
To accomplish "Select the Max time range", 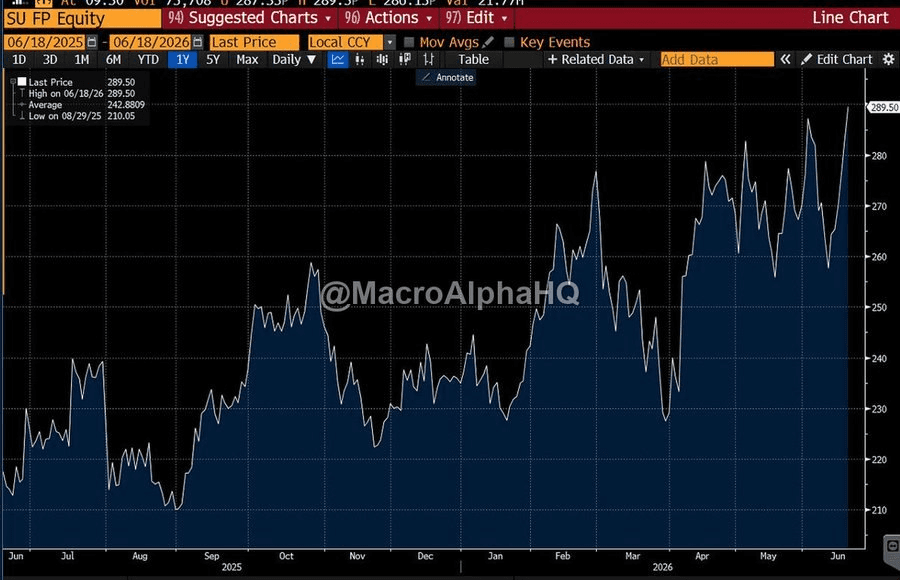I will (x=247, y=59).
